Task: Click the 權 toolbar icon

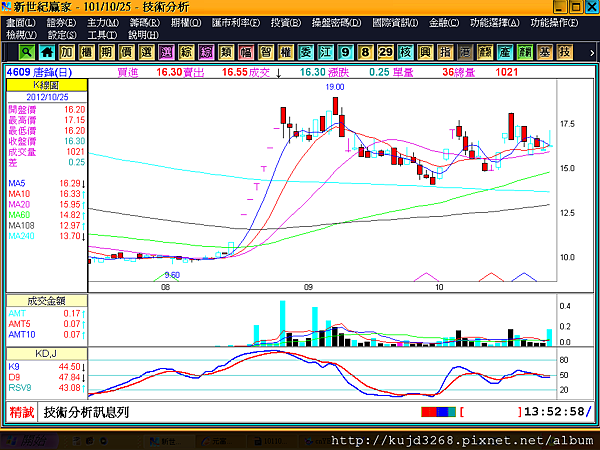Action: click(286, 52)
